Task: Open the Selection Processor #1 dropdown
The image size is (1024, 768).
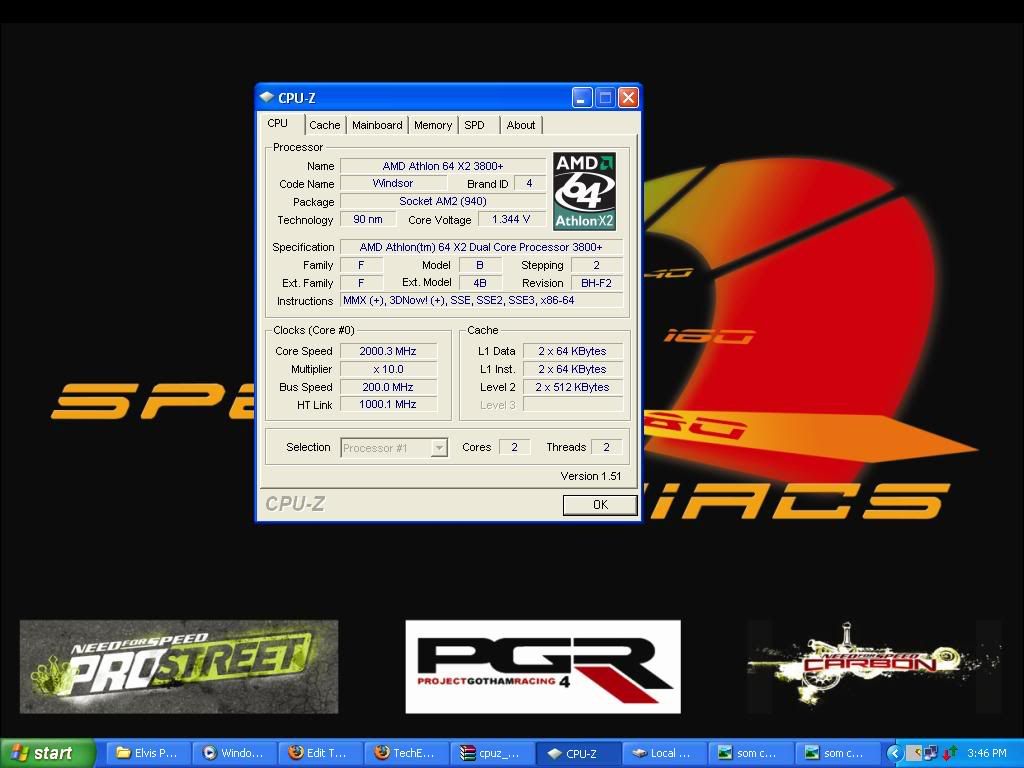Action: (x=394, y=448)
